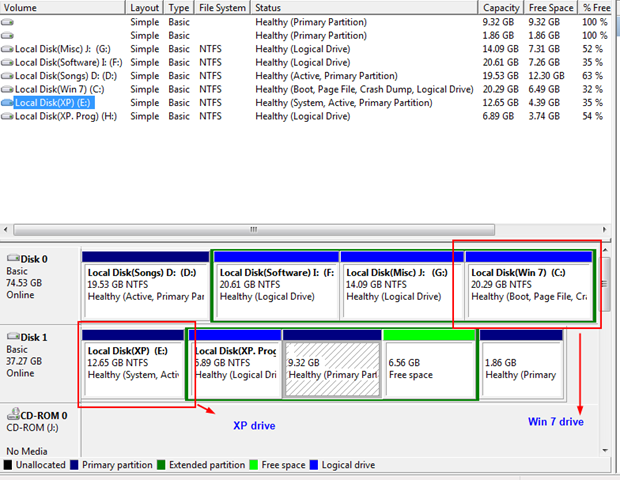This screenshot has width=620, height=480.
Task: Select Local Disk(XP. Prog) partition block on Disk 1
Action: tap(235, 363)
